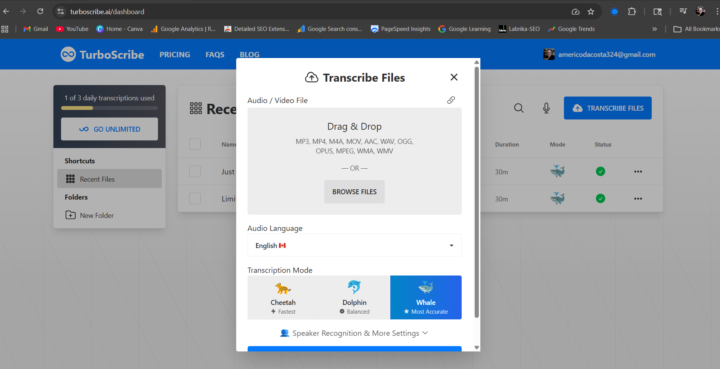The image size is (720, 369).
Task: Reload the page in browser
Action: [x=40, y=11]
